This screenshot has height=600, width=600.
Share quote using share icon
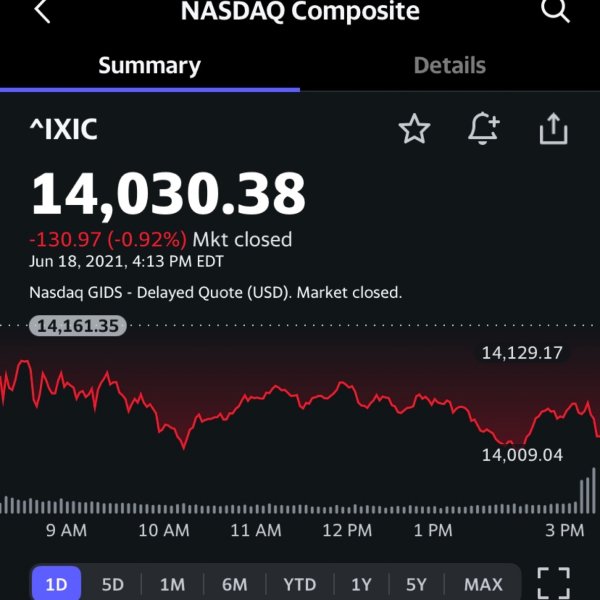point(553,129)
